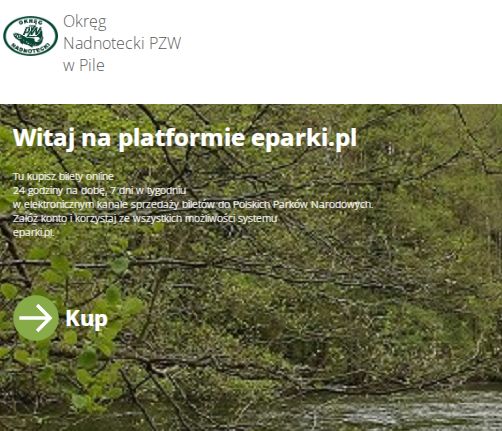Click the Nadnotecki PZW header line

pos(122,43)
